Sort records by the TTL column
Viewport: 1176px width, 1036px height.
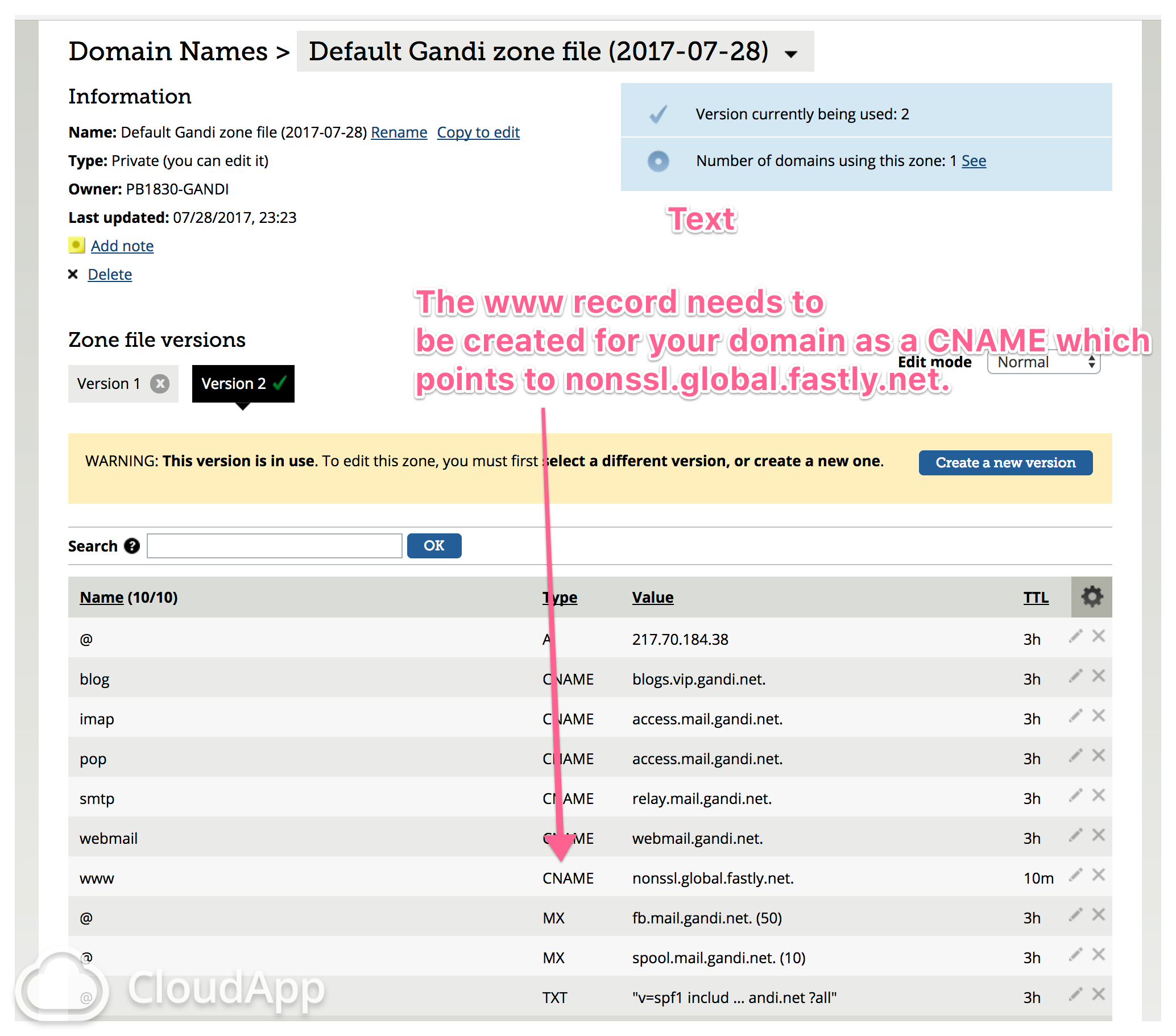(x=1035, y=598)
